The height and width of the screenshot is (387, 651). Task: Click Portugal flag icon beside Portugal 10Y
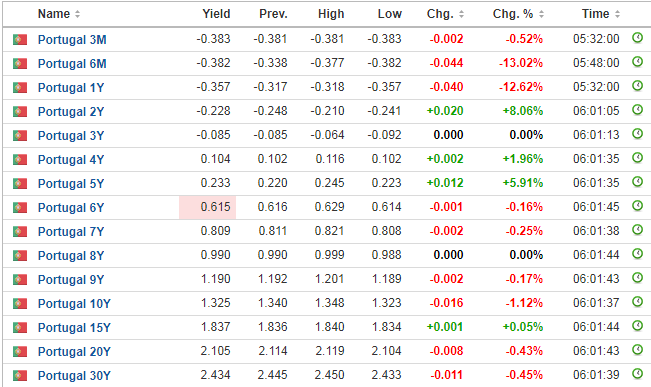pyautogui.click(x=20, y=304)
